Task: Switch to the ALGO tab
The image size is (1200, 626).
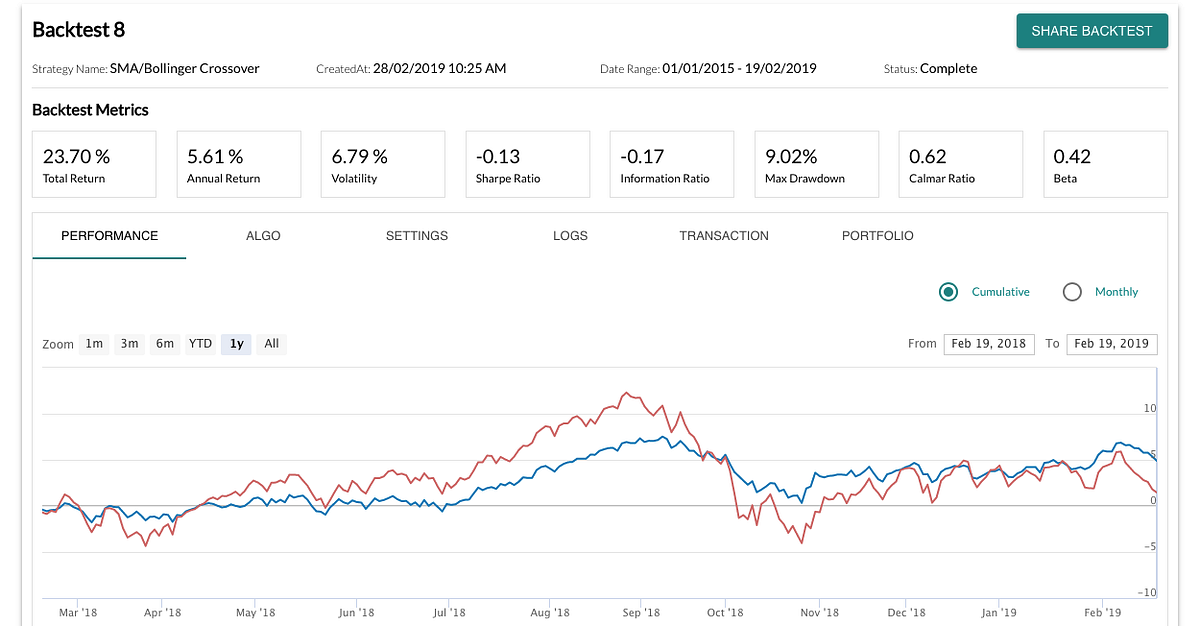Action: tap(263, 236)
